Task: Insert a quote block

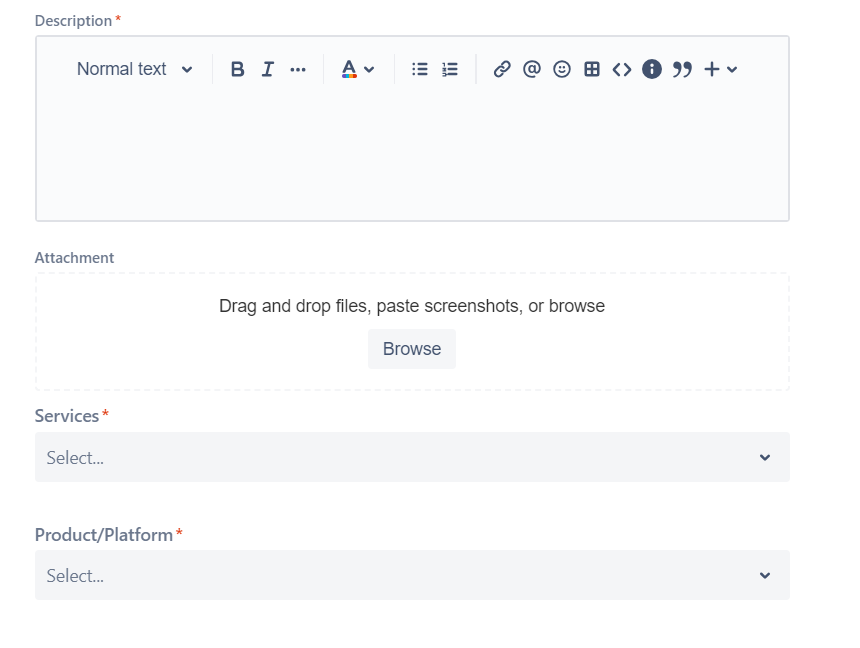Action: (x=682, y=70)
